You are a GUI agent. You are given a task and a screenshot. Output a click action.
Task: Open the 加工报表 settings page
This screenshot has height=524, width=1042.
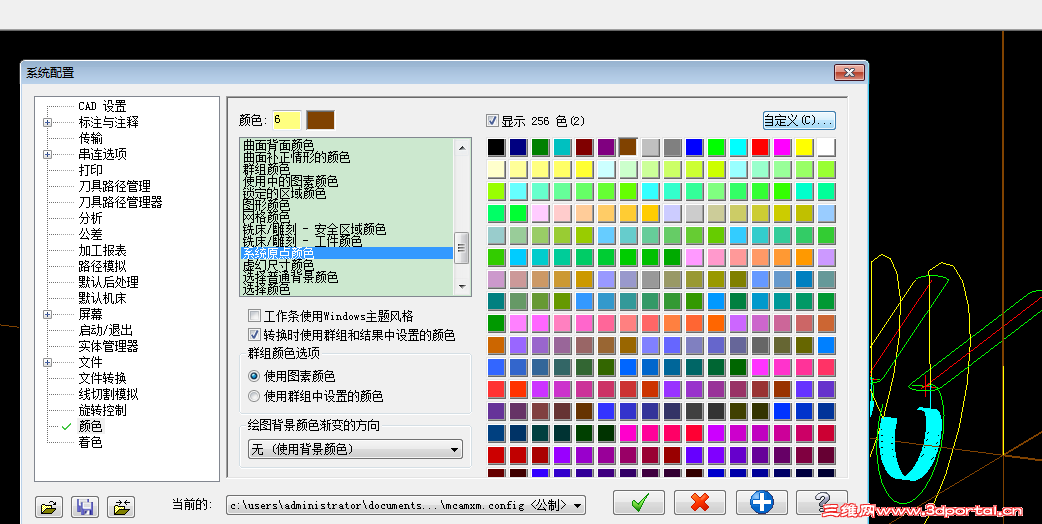102,250
